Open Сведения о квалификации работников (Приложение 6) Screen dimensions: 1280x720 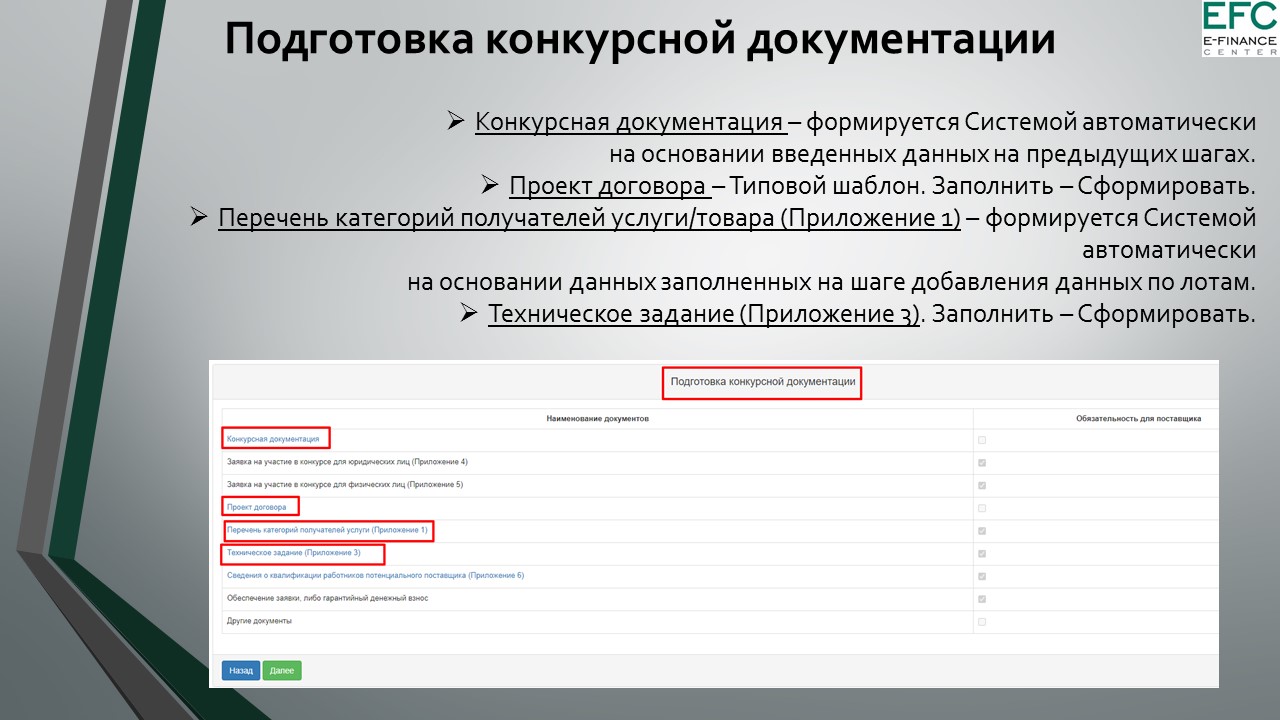pos(375,575)
